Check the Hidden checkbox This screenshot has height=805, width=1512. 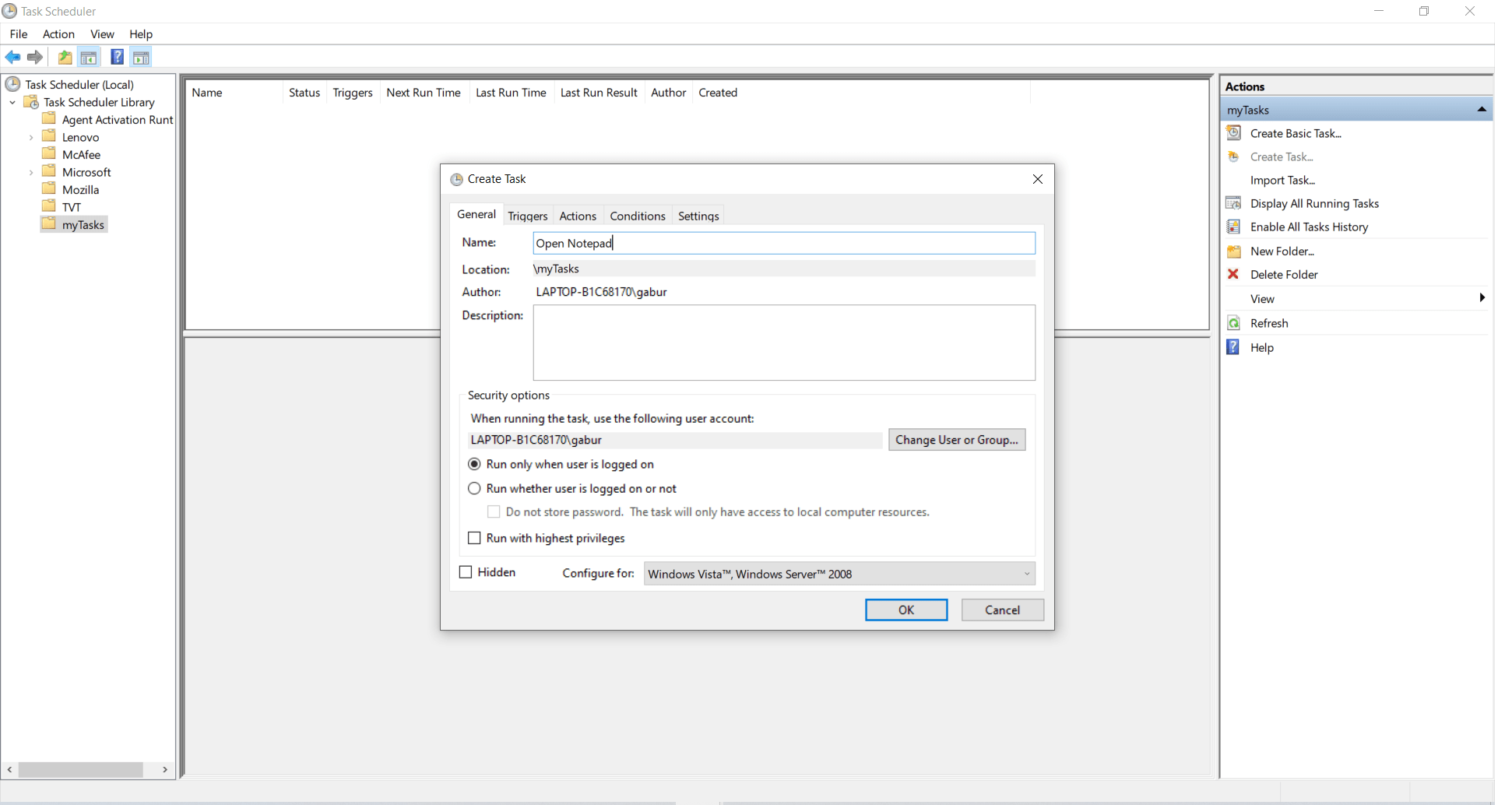click(x=466, y=572)
